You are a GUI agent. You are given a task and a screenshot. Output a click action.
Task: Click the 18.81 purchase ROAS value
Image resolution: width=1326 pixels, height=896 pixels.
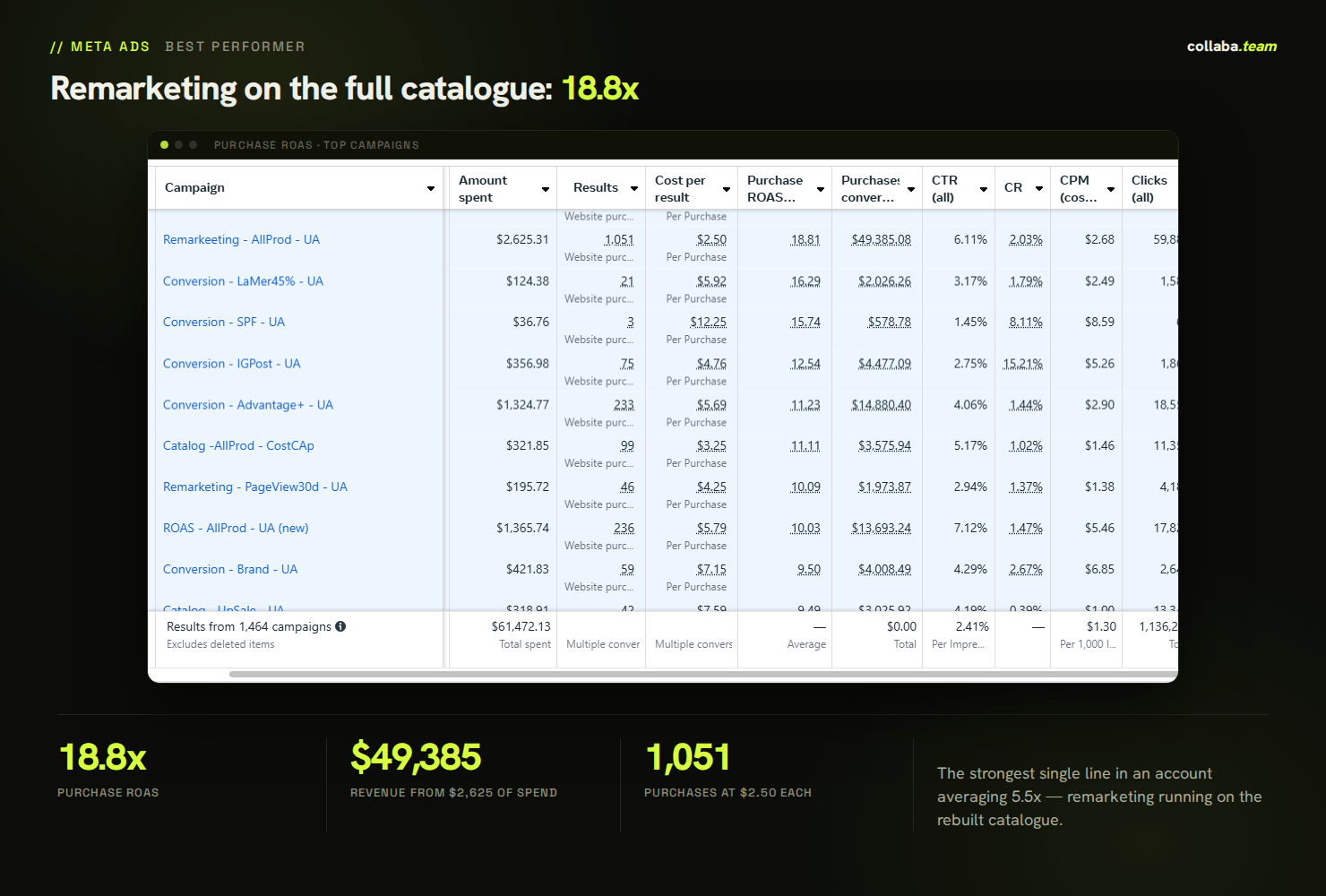pos(805,239)
